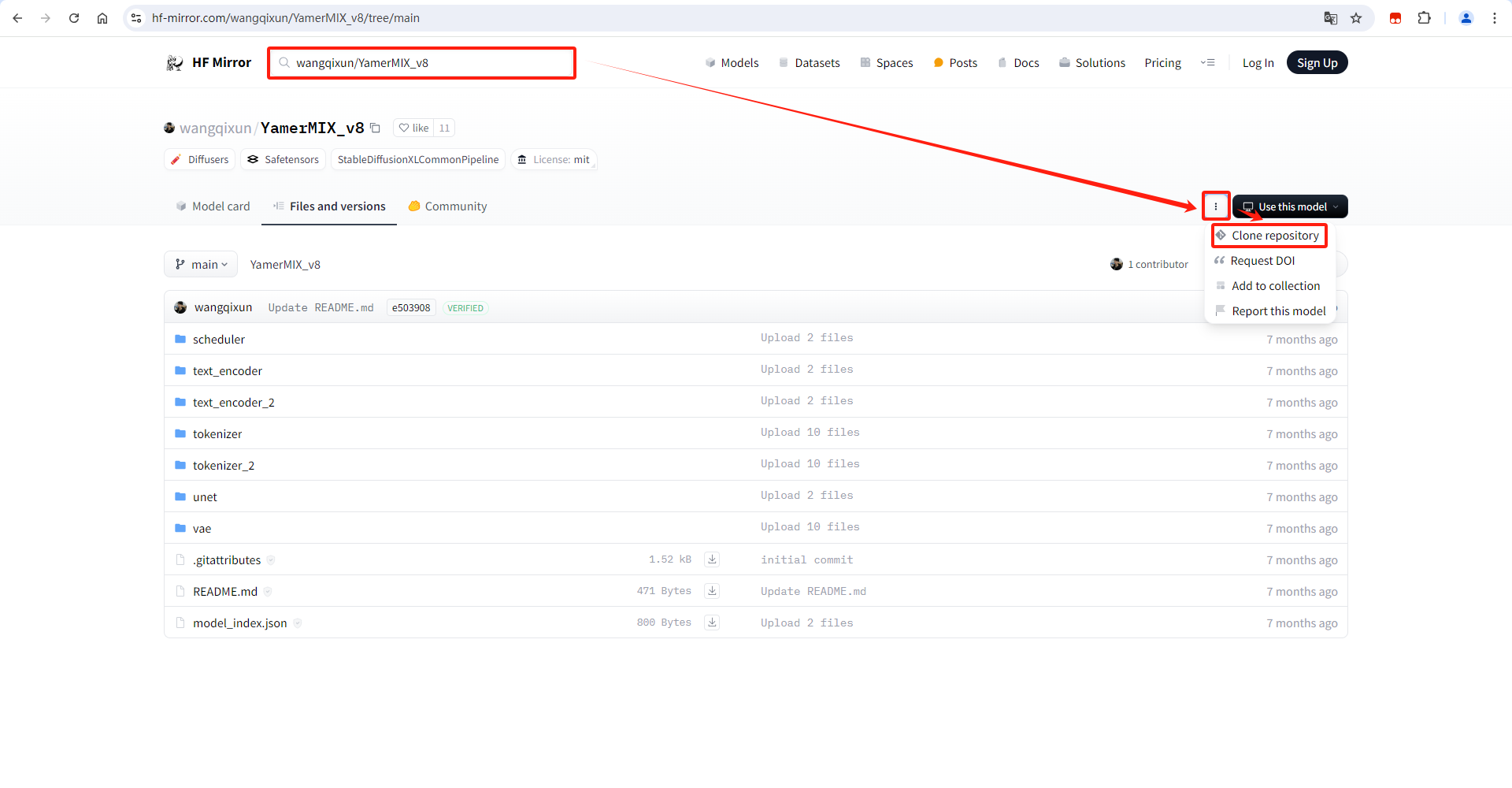Filter by the Diffusers tag
Screen dimensions: 1512x788
[200, 159]
